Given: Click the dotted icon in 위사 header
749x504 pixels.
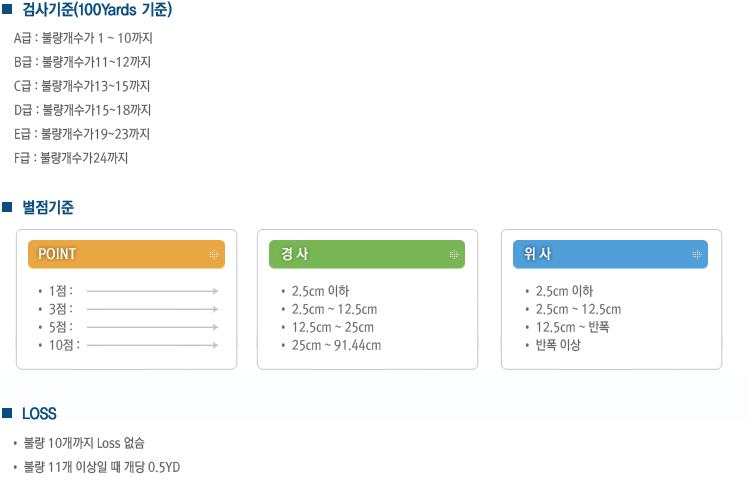Looking at the screenshot, I should click(x=697, y=254).
